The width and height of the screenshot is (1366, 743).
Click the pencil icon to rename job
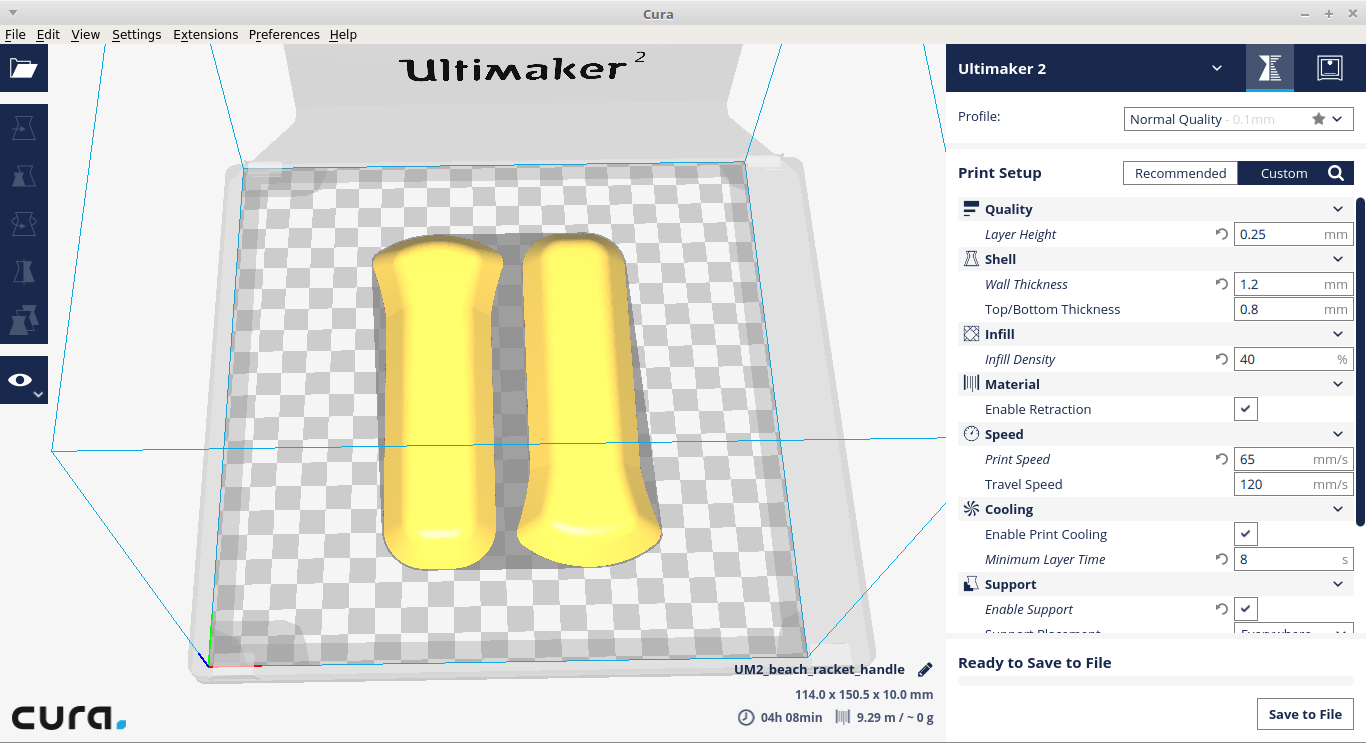click(x=925, y=670)
